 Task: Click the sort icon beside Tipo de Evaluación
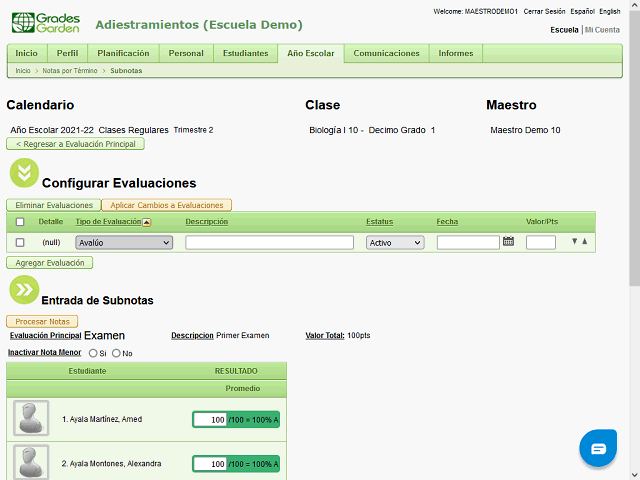147,222
